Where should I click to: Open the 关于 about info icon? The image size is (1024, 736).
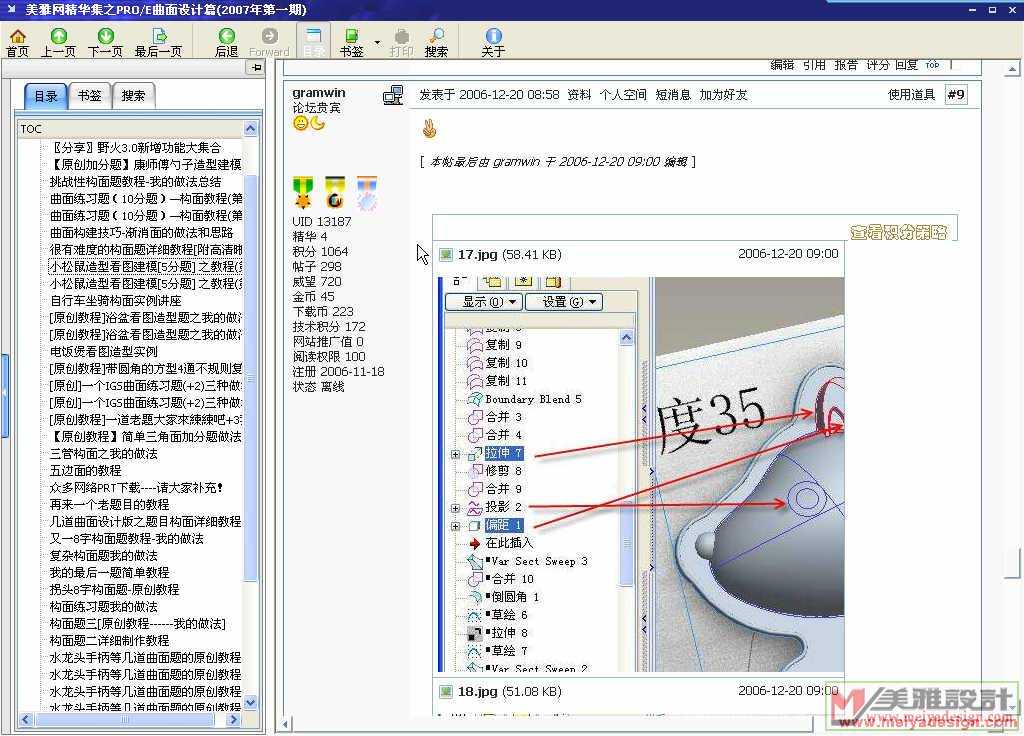[493, 42]
